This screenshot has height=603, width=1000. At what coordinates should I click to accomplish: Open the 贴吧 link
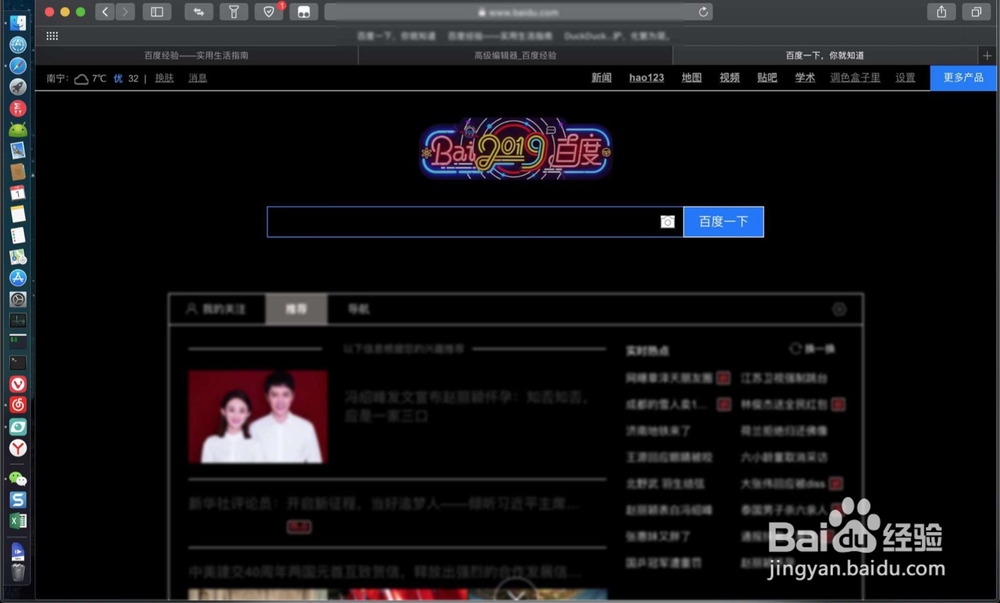[767, 78]
